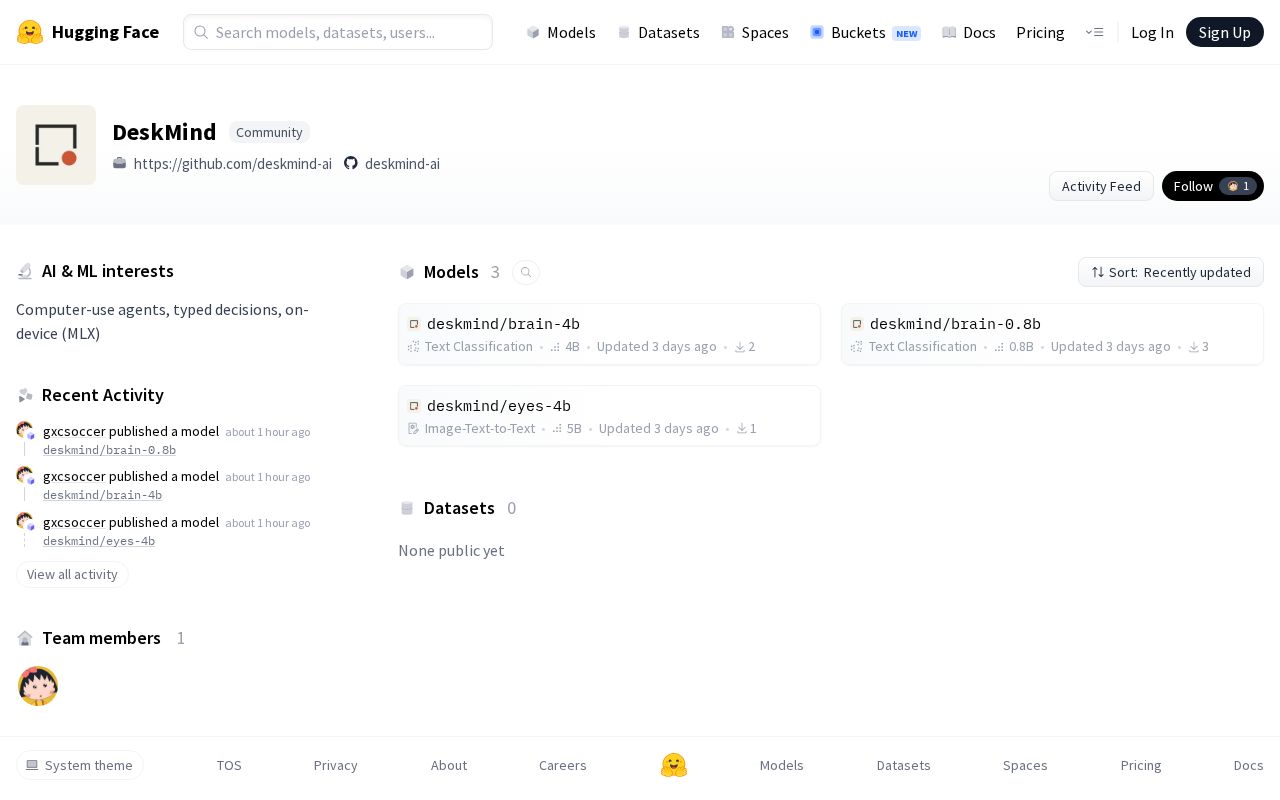Open the https://github.com/deskmind-ai website link
Viewport: 1280px width, 800px height.
(233, 163)
